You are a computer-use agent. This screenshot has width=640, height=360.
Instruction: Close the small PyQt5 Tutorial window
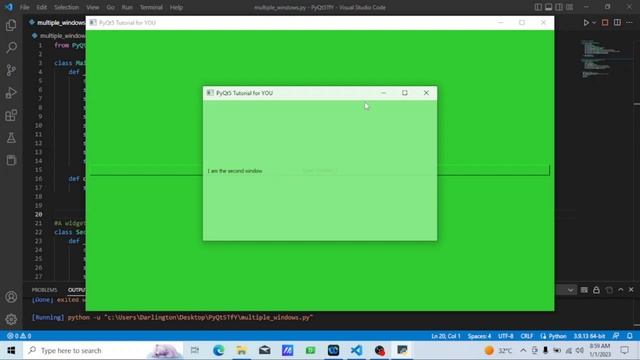tap(426, 93)
